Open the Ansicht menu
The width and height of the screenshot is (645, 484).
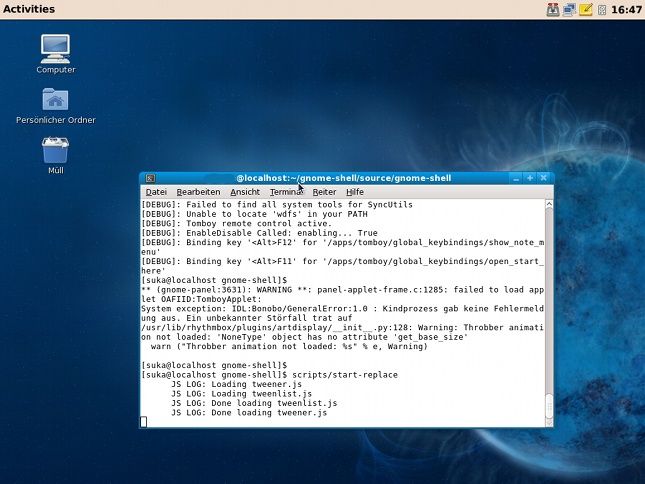245,192
